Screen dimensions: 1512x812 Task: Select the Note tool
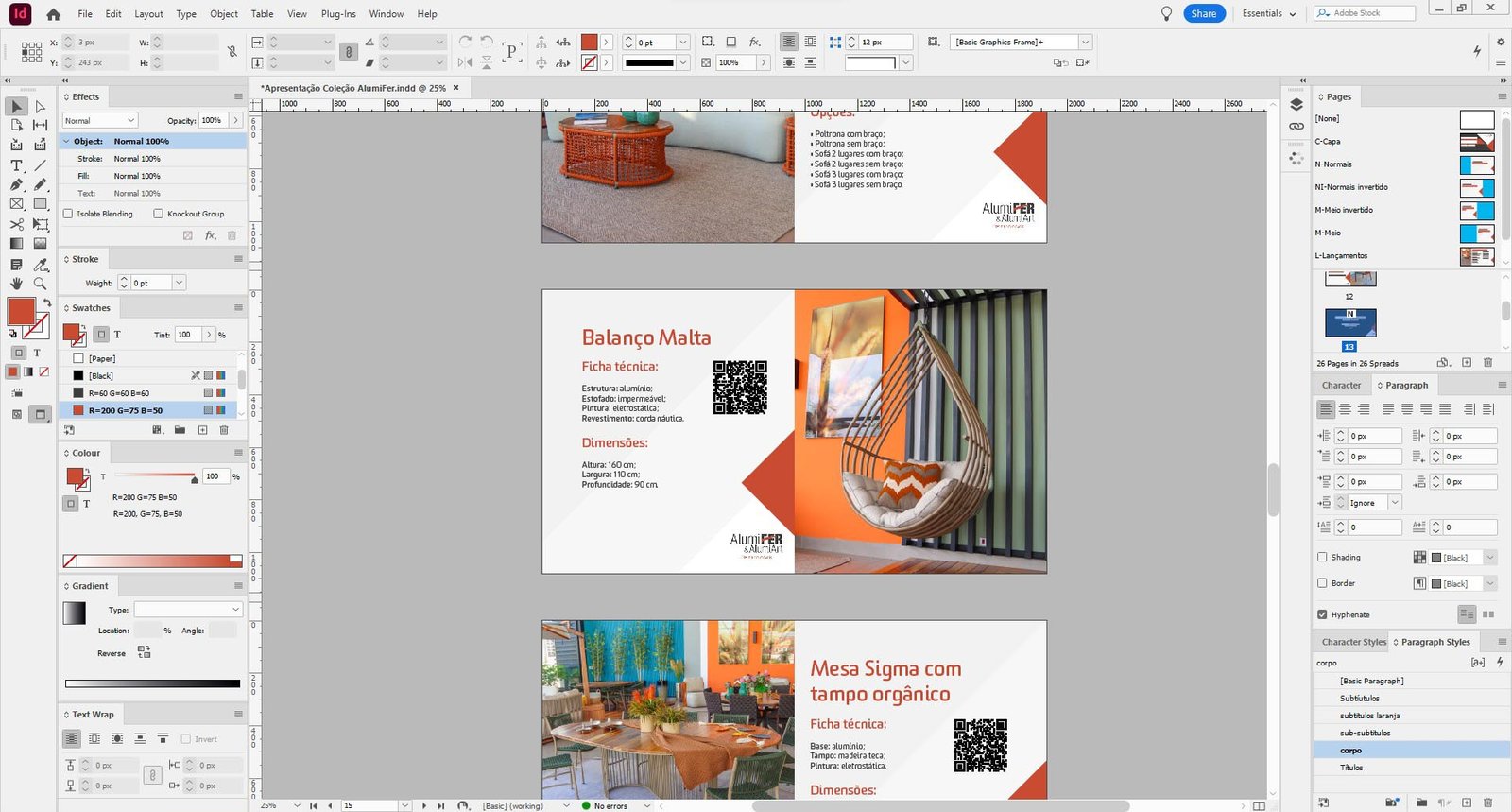pyautogui.click(x=17, y=265)
